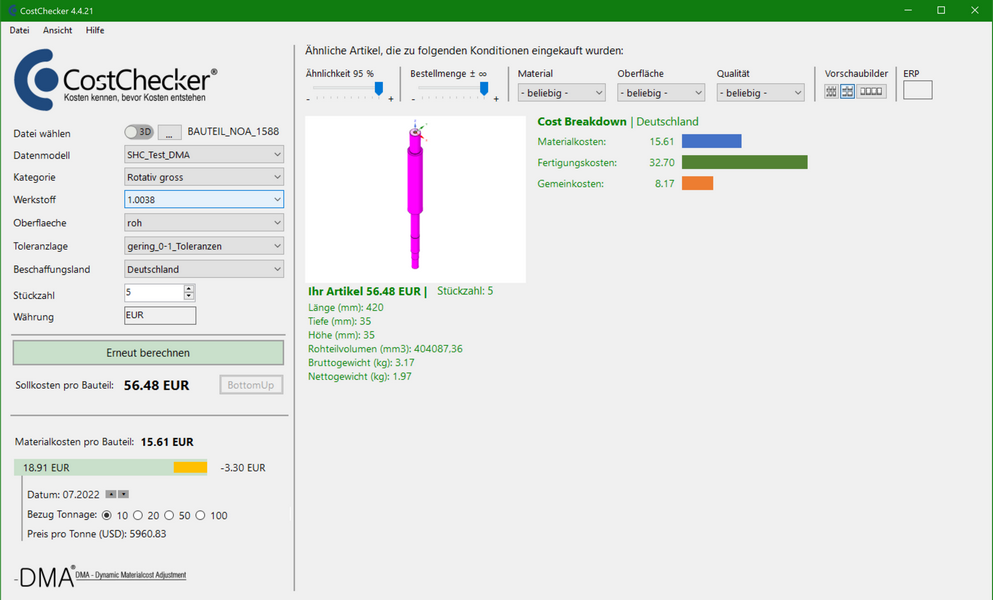The image size is (993, 600).
Task: Click the 18.91 EUR material price bar
Action: 110,468
